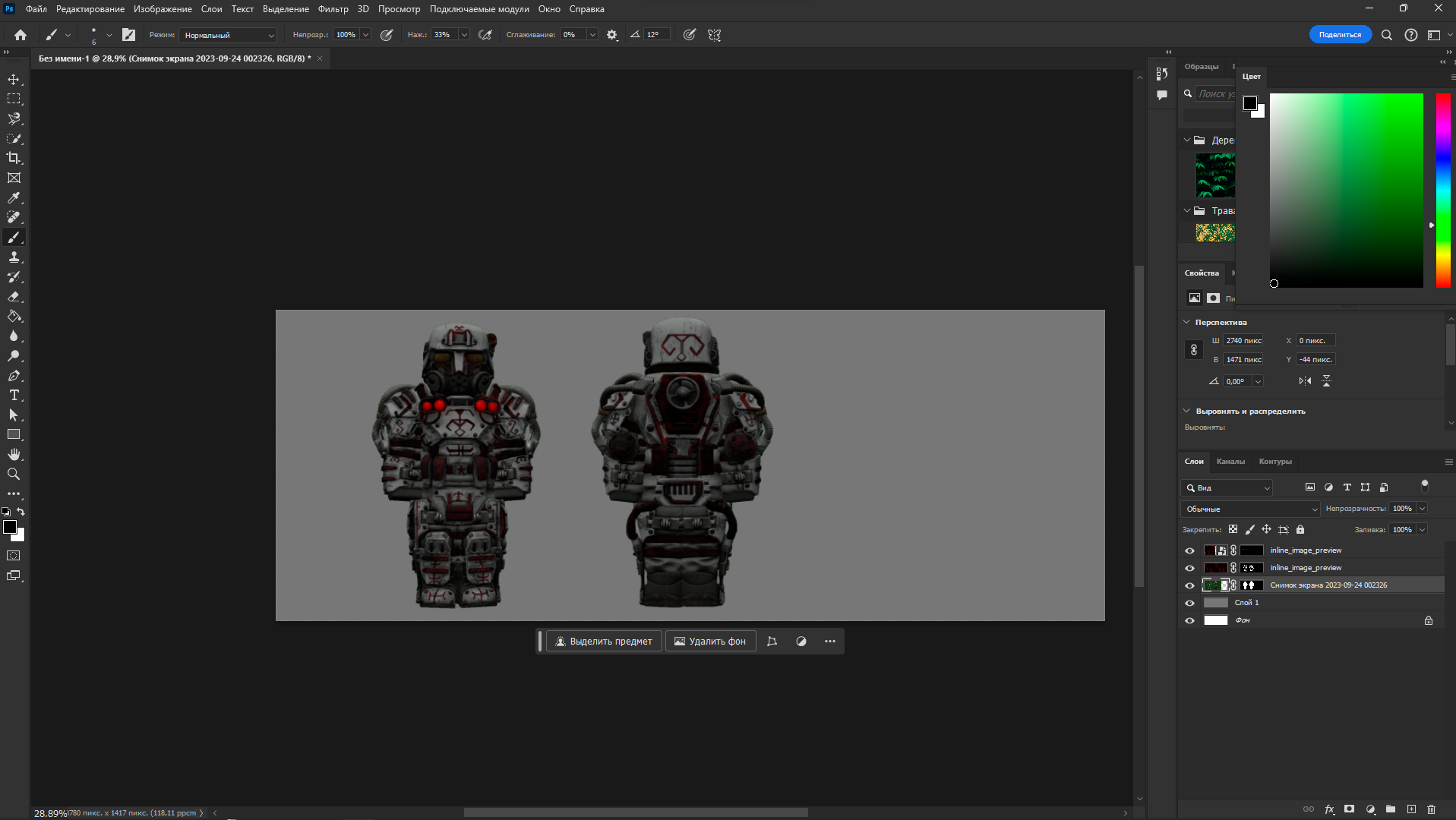The height and width of the screenshot is (820, 1456).
Task: Collapse the Дере folder in swatches
Action: 1186,140
